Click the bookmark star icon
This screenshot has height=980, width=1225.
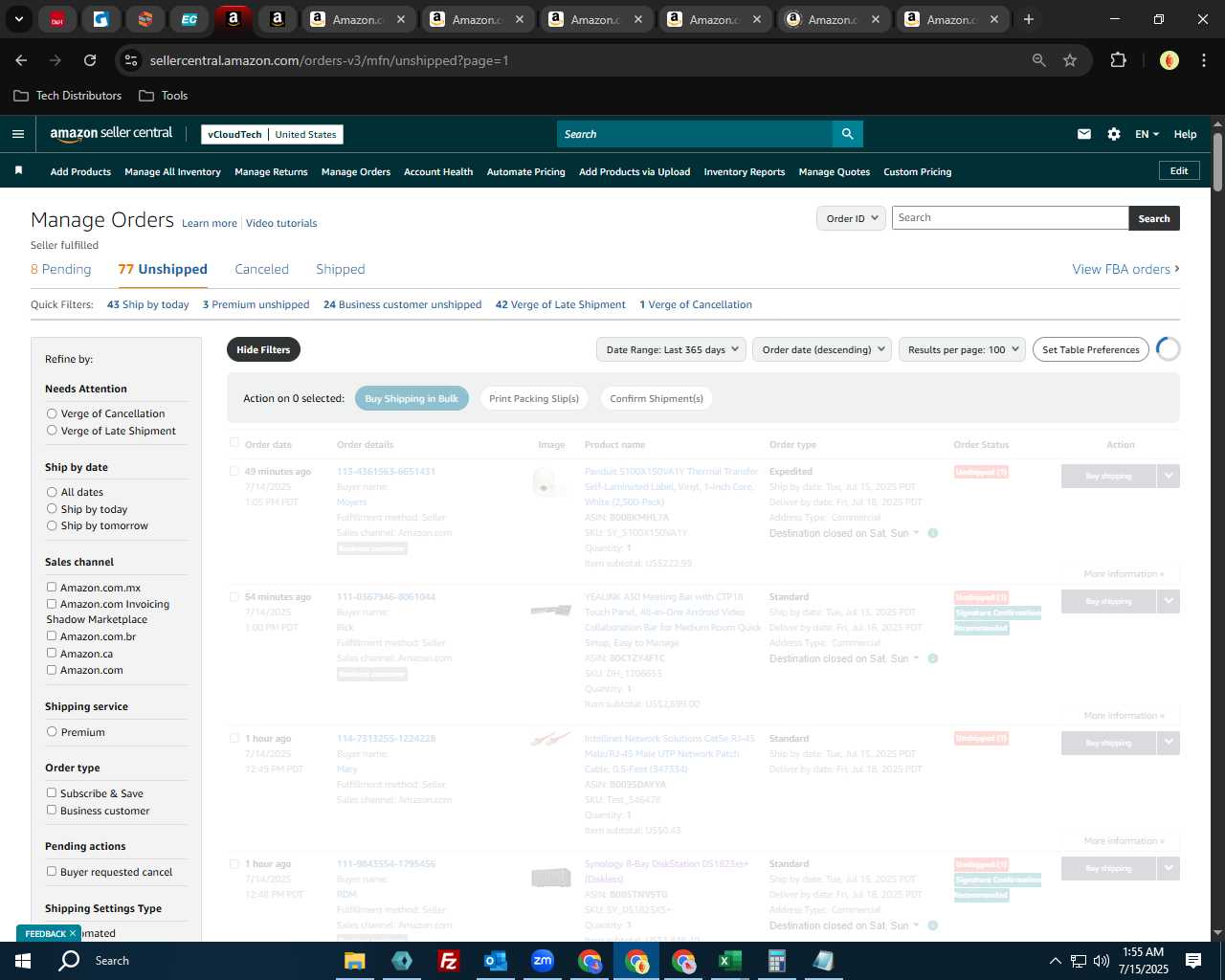[1070, 60]
